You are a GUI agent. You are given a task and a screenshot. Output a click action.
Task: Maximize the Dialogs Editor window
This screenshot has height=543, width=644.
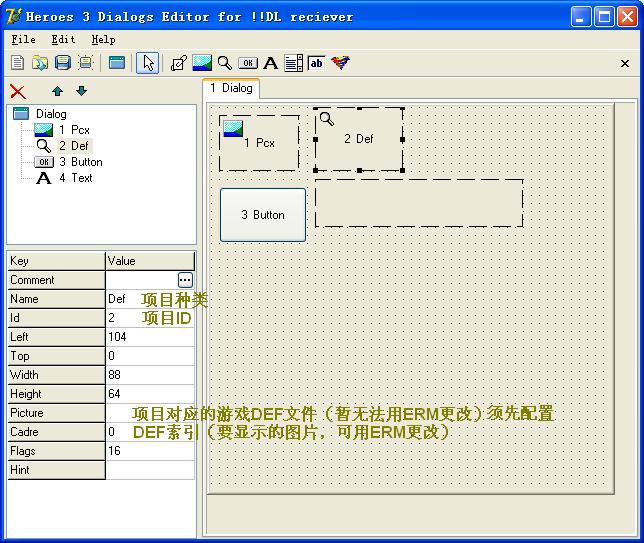pyautogui.click(x=604, y=17)
